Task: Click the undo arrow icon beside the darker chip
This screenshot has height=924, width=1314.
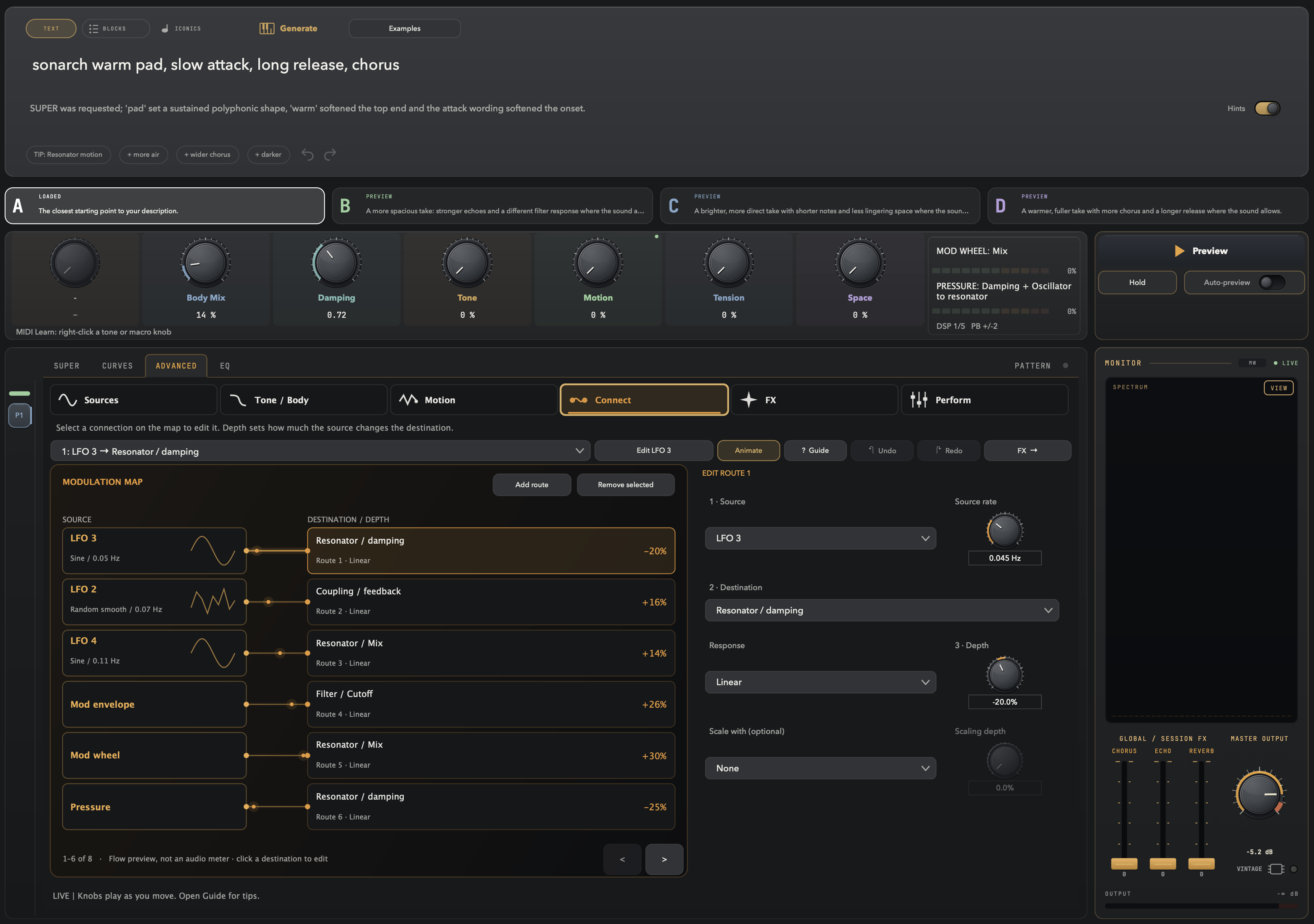Action: point(308,155)
